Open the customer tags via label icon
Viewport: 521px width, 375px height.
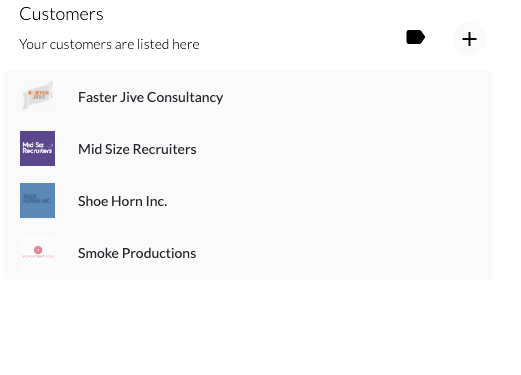pos(415,37)
